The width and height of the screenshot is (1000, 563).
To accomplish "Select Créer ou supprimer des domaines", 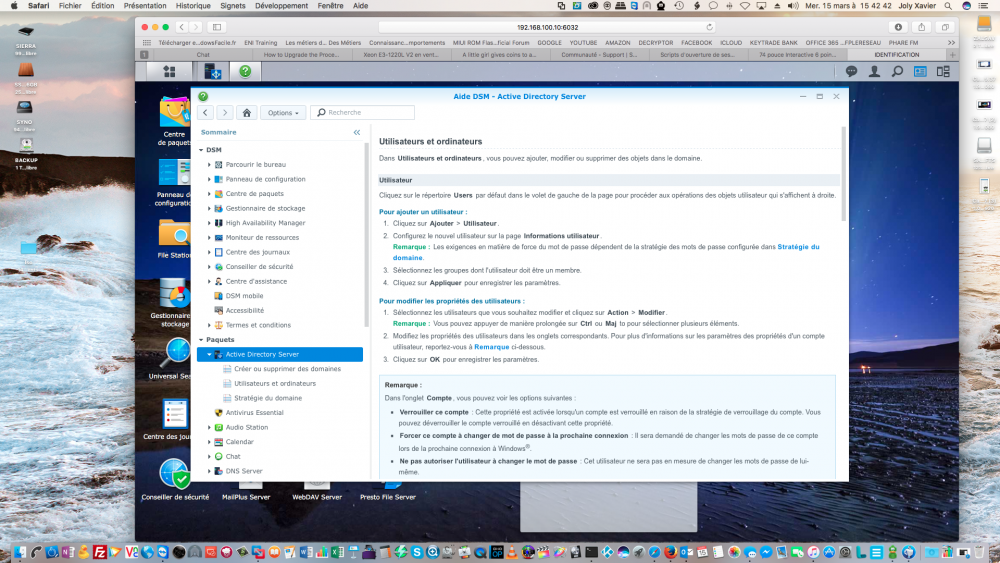I will (287, 369).
